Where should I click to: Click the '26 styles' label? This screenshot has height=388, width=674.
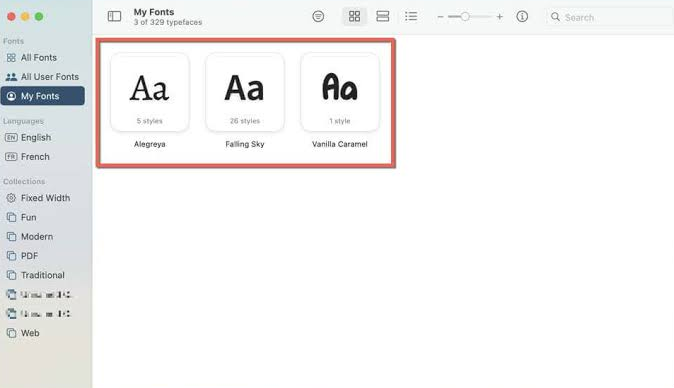click(245, 121)
